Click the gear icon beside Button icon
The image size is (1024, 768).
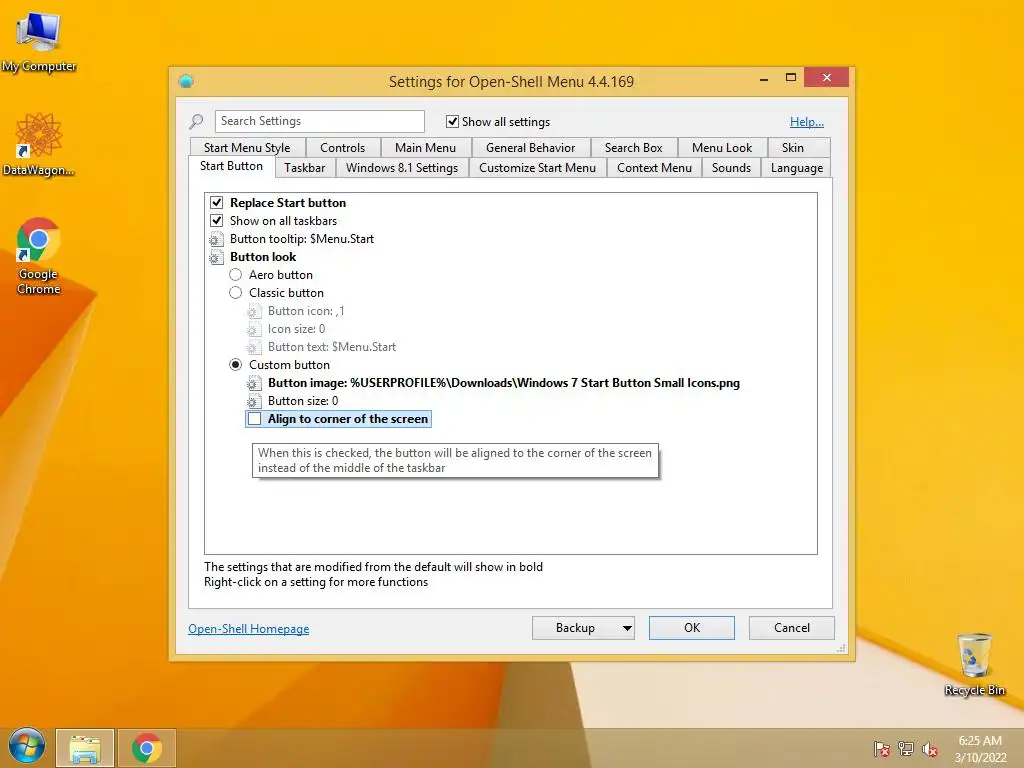(x=254, y=312)
